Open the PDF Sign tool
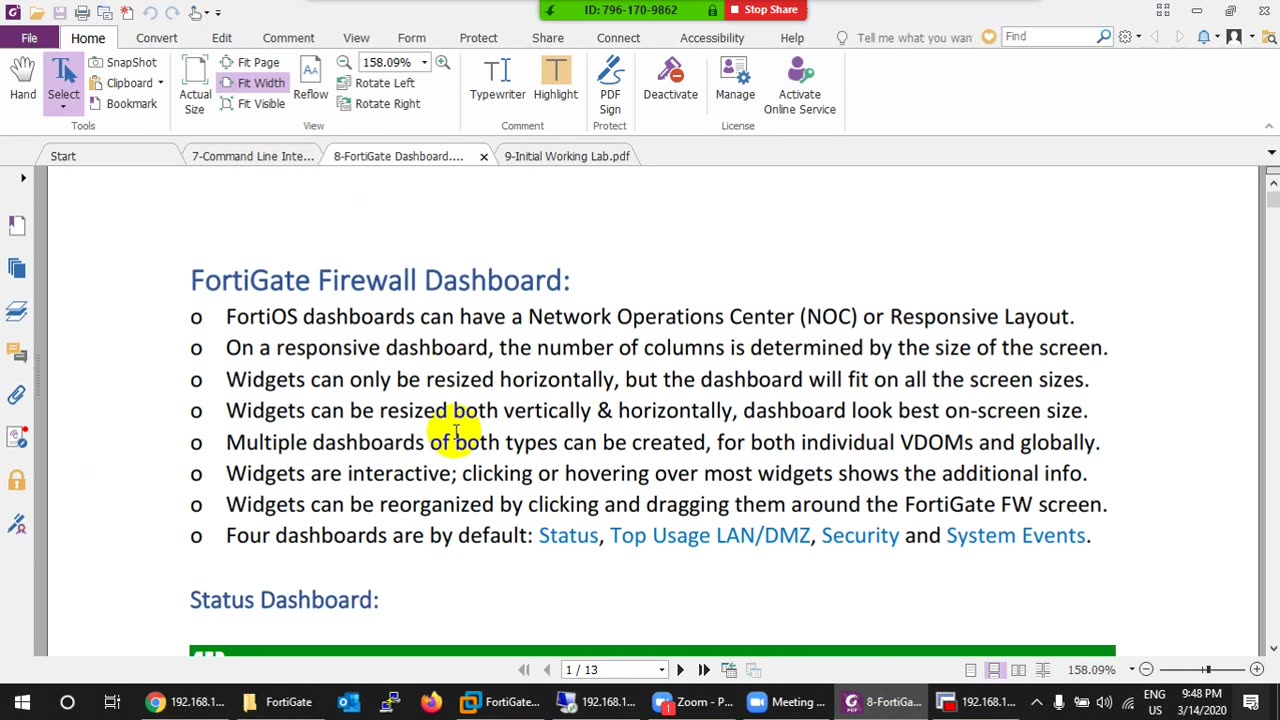 coord(610,86)
